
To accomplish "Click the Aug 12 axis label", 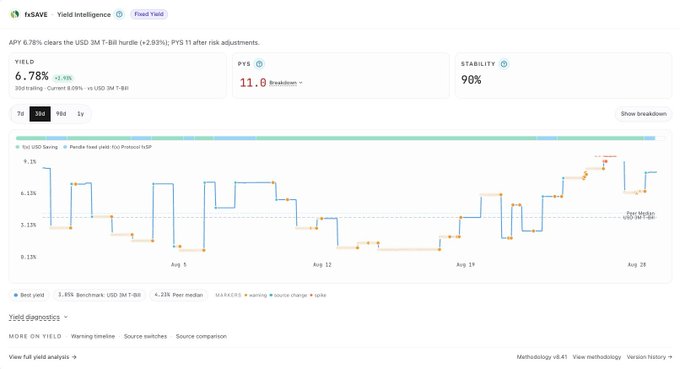I will (x=322, y=265).
